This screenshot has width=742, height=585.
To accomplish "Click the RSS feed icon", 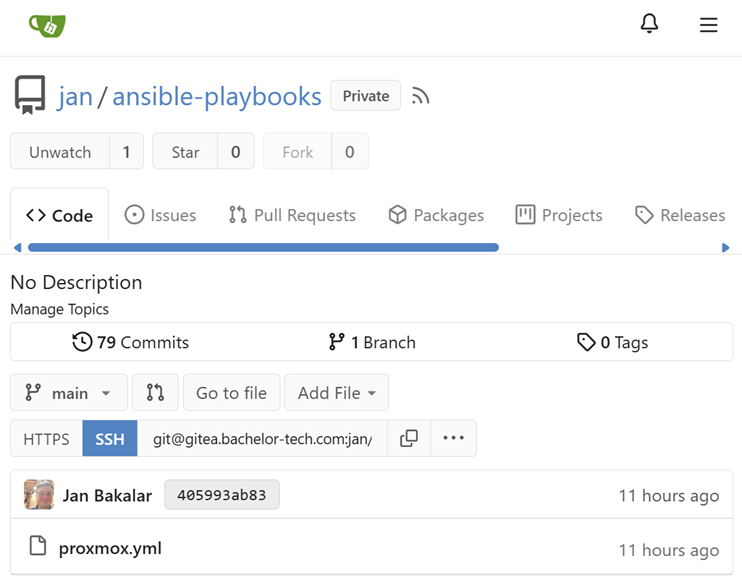I will click(421, 96).
